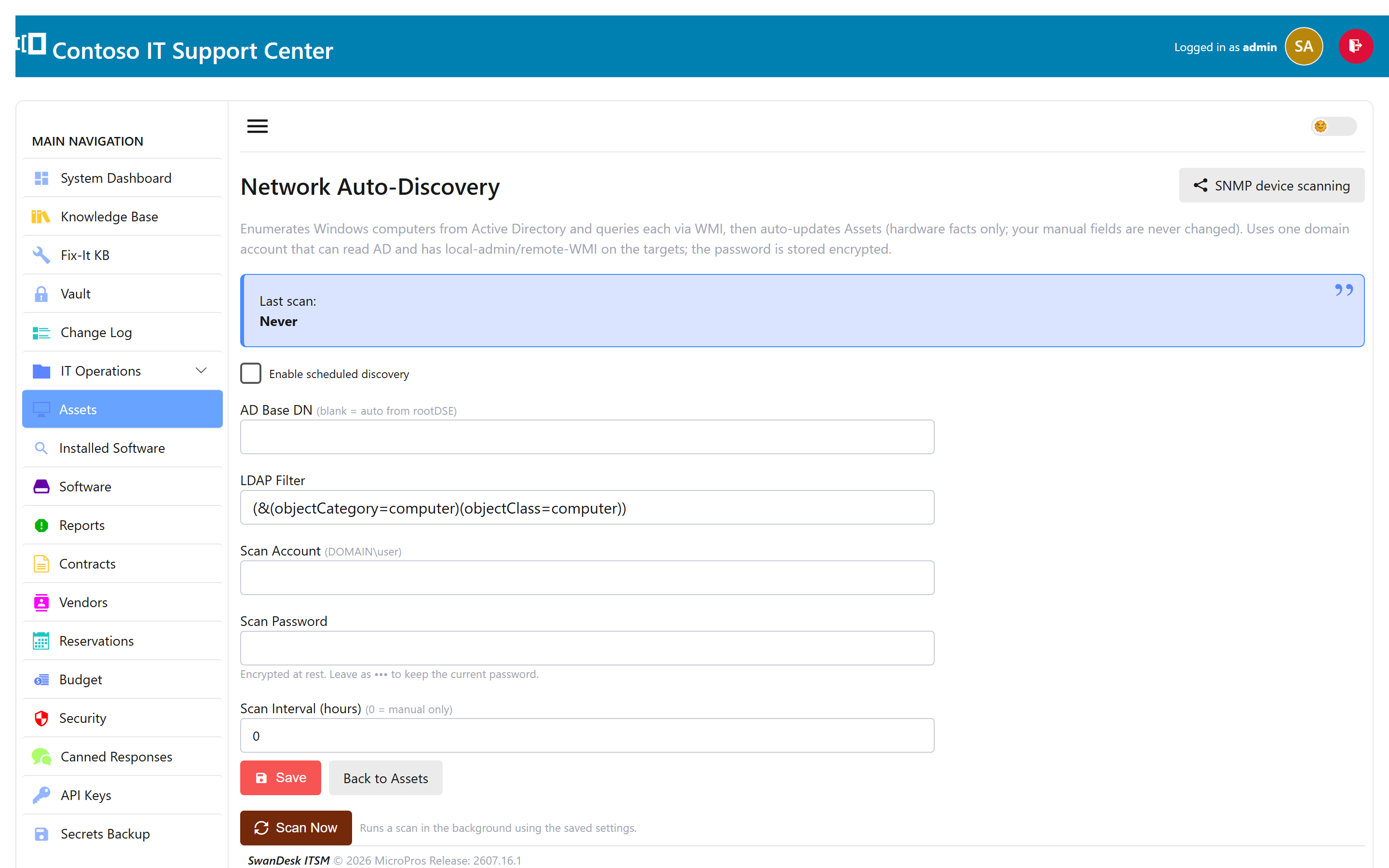
Task: Open Secrets Backup menu item
Action: point(122,834)
